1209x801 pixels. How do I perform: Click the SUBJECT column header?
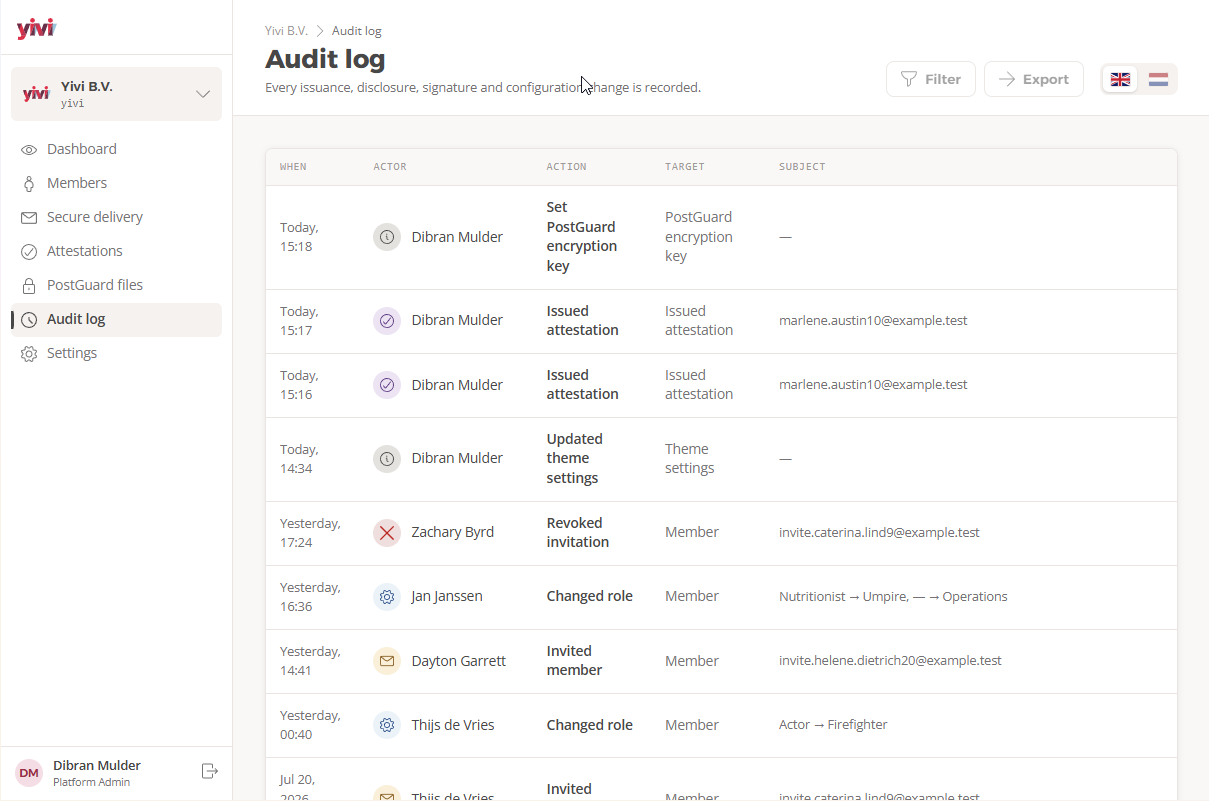802,167
